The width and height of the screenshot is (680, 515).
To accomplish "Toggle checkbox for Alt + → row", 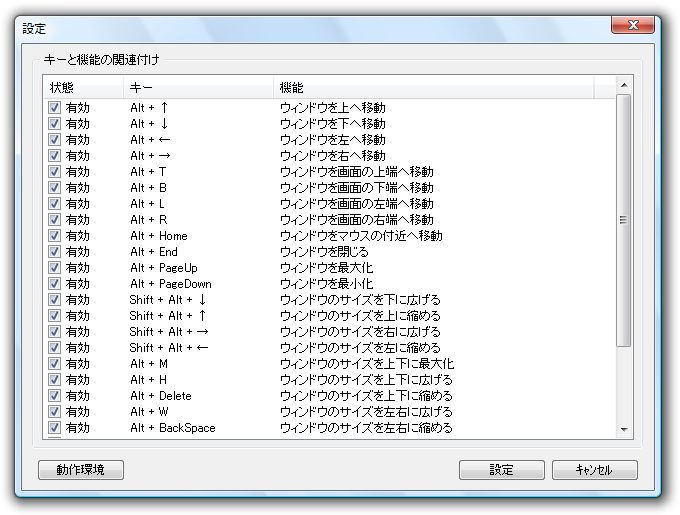I will 54,156.
